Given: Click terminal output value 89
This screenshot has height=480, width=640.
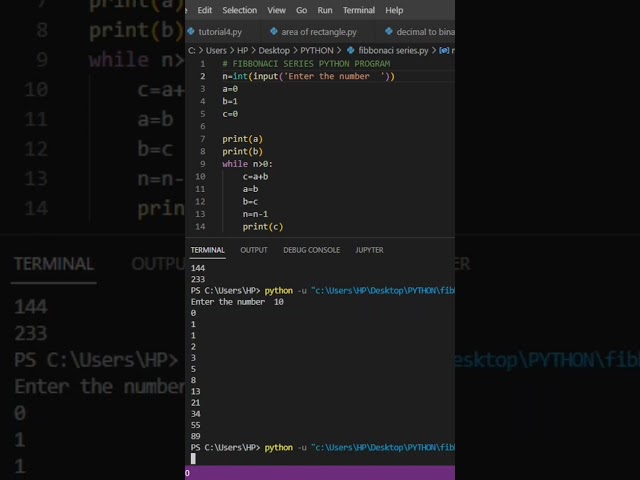Looking at the screenshot, I should [x=196, y=436].
